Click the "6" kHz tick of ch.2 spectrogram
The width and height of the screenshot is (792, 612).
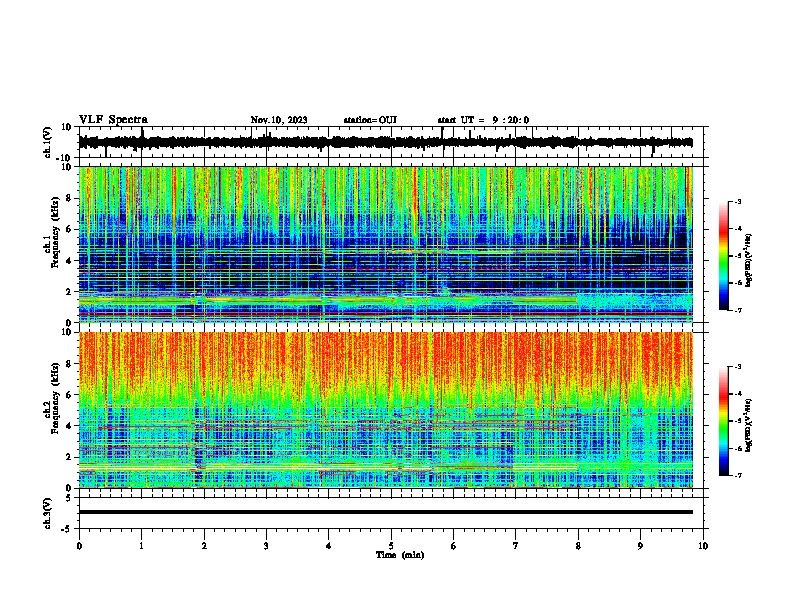point(69,395)
